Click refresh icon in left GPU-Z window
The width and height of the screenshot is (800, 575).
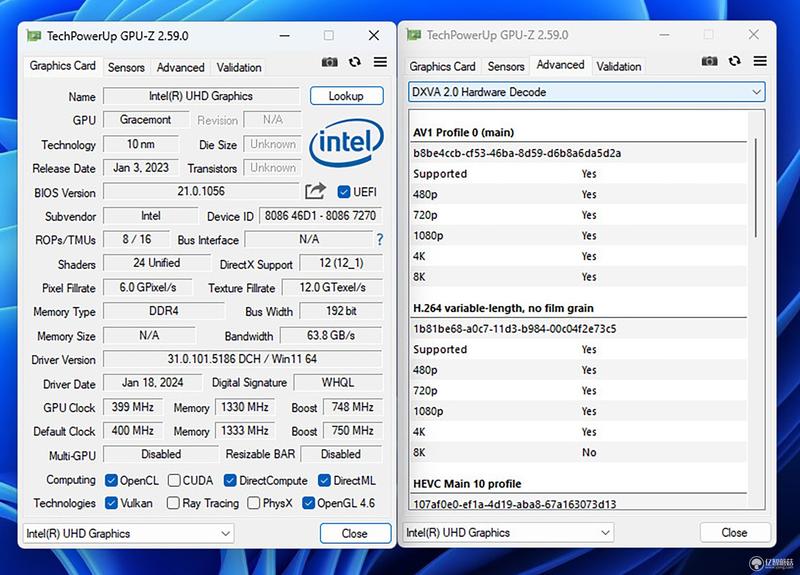355,62
